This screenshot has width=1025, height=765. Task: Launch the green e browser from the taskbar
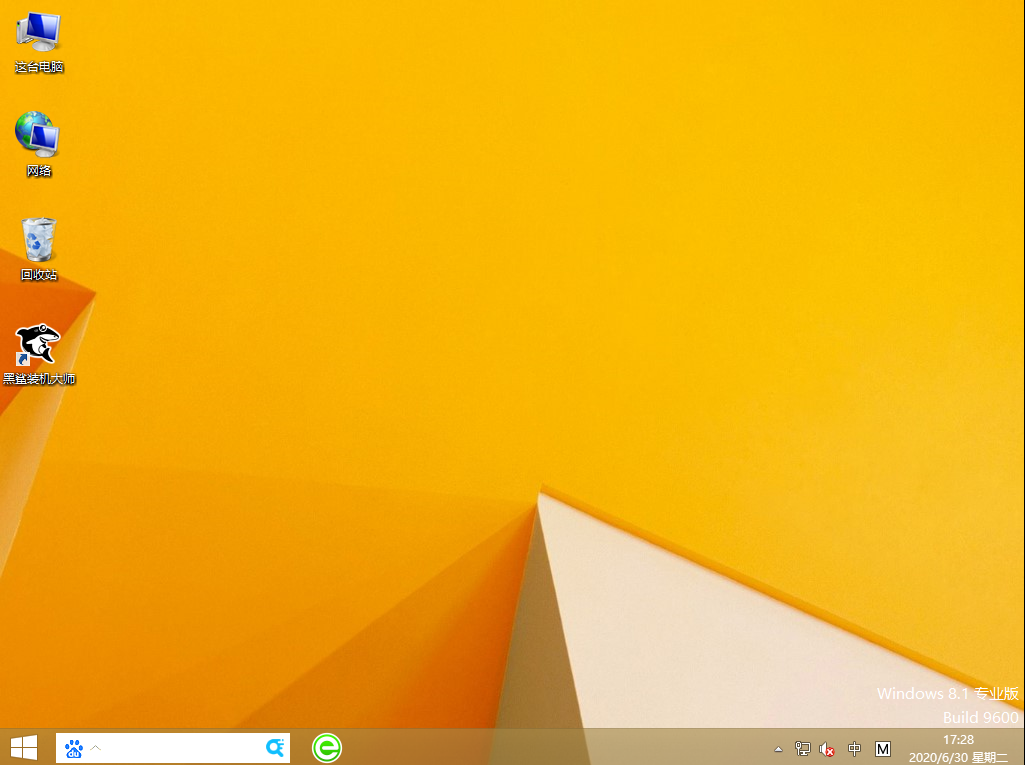tap(326, 747)
